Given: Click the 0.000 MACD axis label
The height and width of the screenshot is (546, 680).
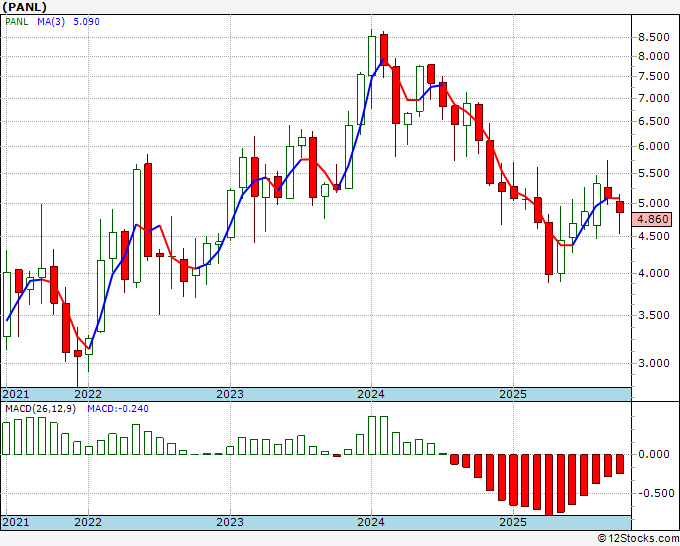Looking at the screenshot, I should (x=654, y=454).
